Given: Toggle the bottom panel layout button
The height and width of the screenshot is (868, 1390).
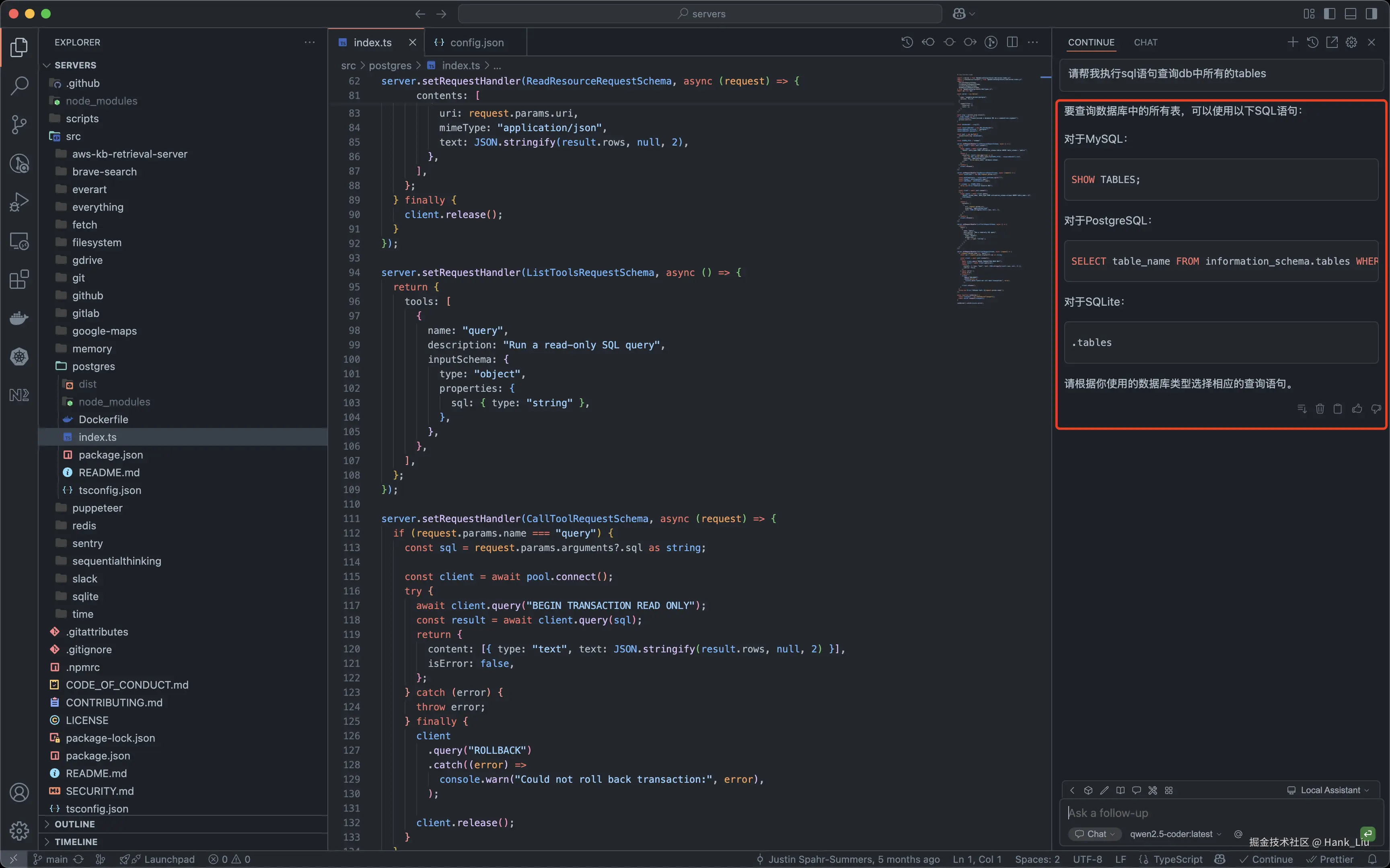Looking at the screenshot, I should (x=1351, y=14).
